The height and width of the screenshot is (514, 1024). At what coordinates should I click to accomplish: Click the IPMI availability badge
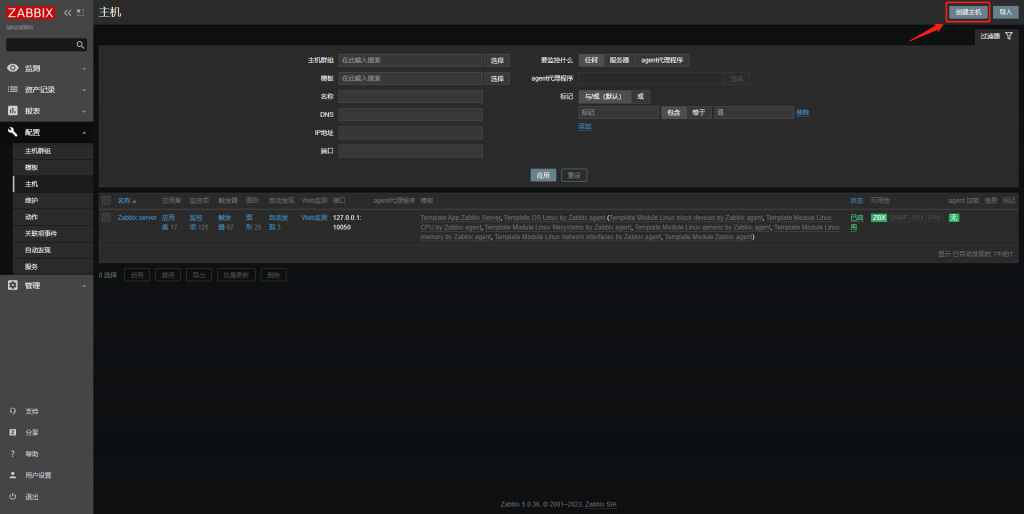pyautogui.click(x=935, y=217)
